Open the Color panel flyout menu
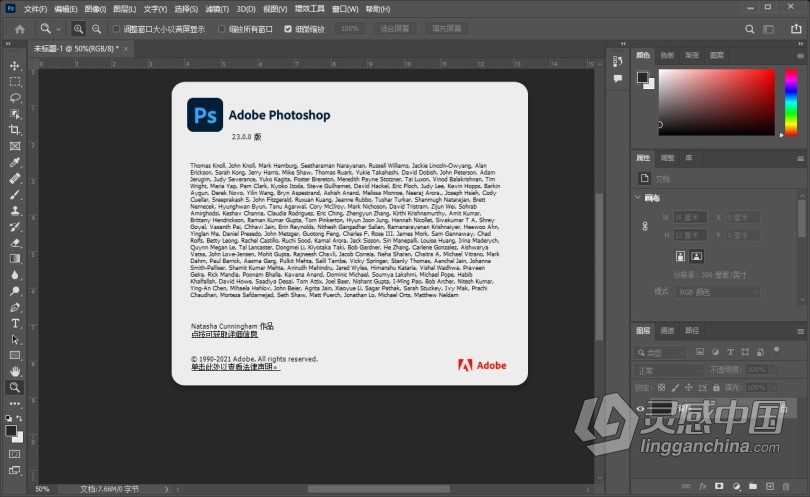Screen dimensions: 810x497 (x=800, y=55)
